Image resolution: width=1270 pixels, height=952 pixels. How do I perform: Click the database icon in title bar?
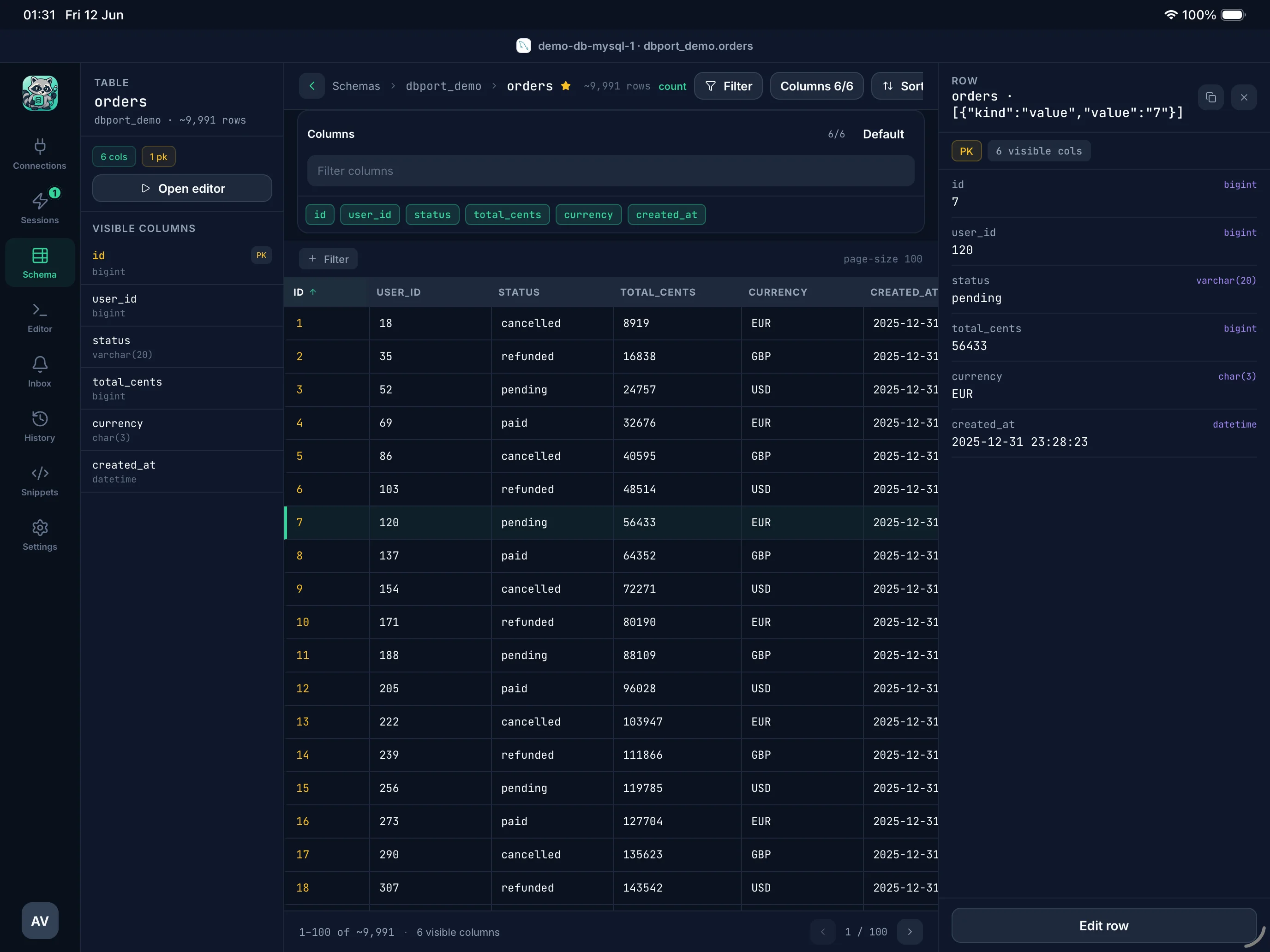[x=524, y=46]
